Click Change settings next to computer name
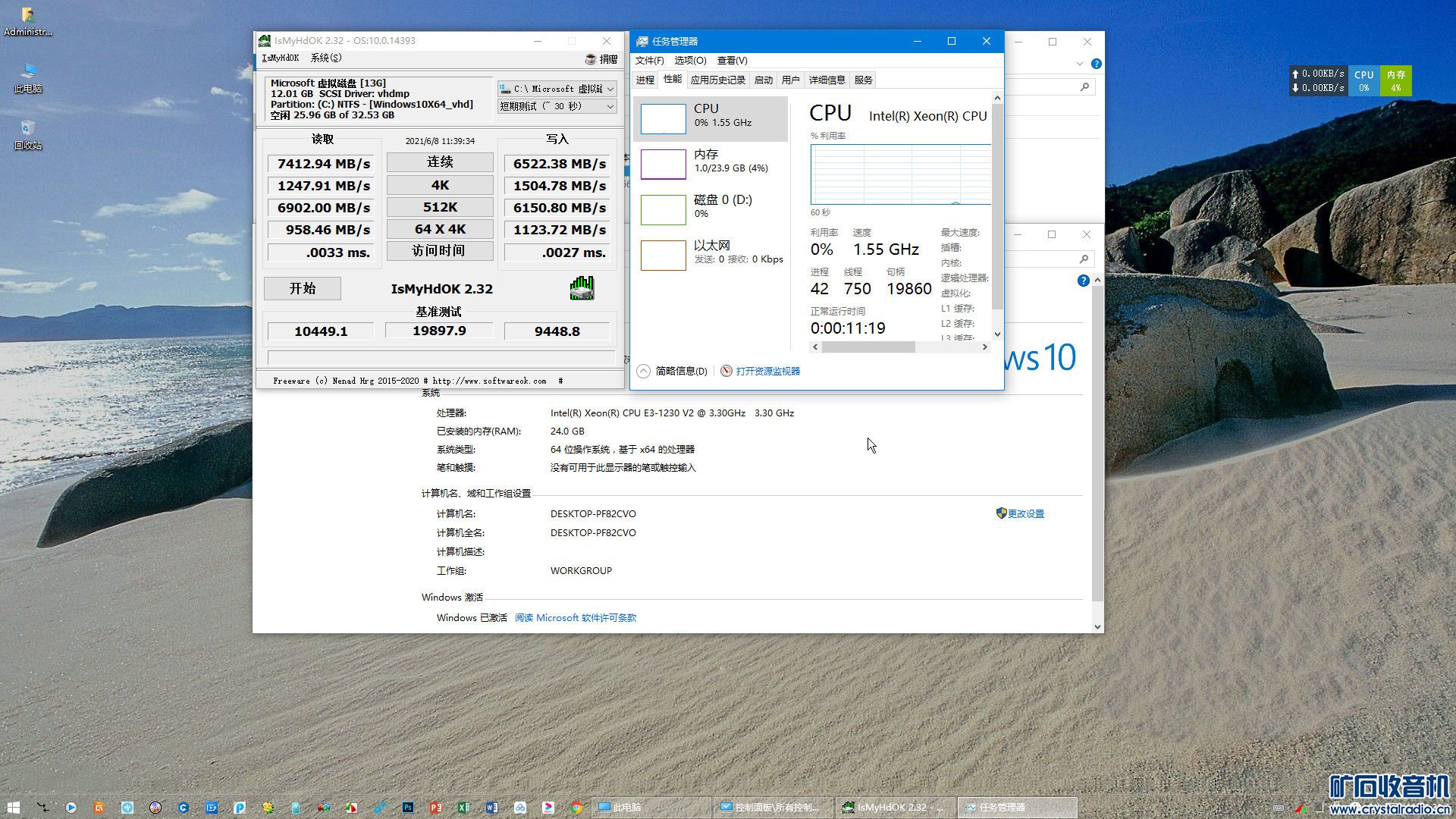The width and height of the screenshot is (1456, 819). coord(1025,514)
